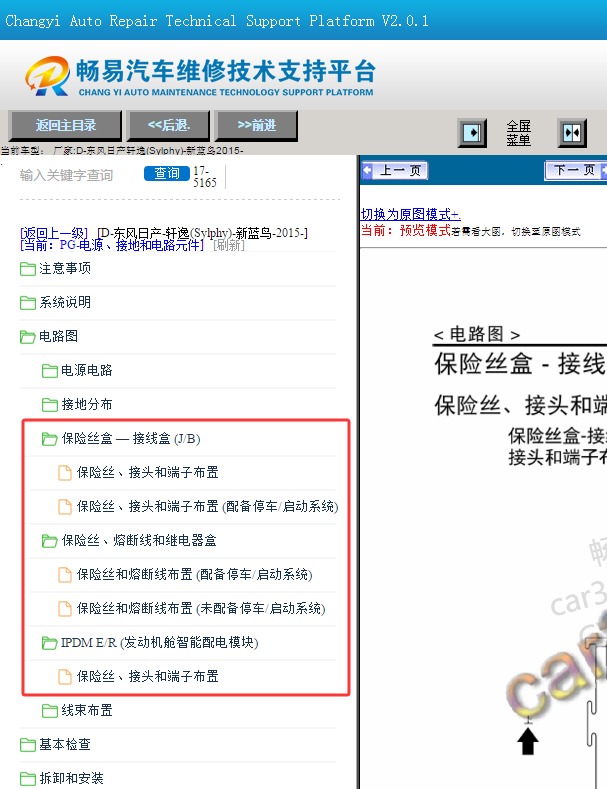This screenshot has width=607, height=789.
Task: Click open-folder icon beside 保险丝、熔断线和继电器盒
Action: (49, 541)
